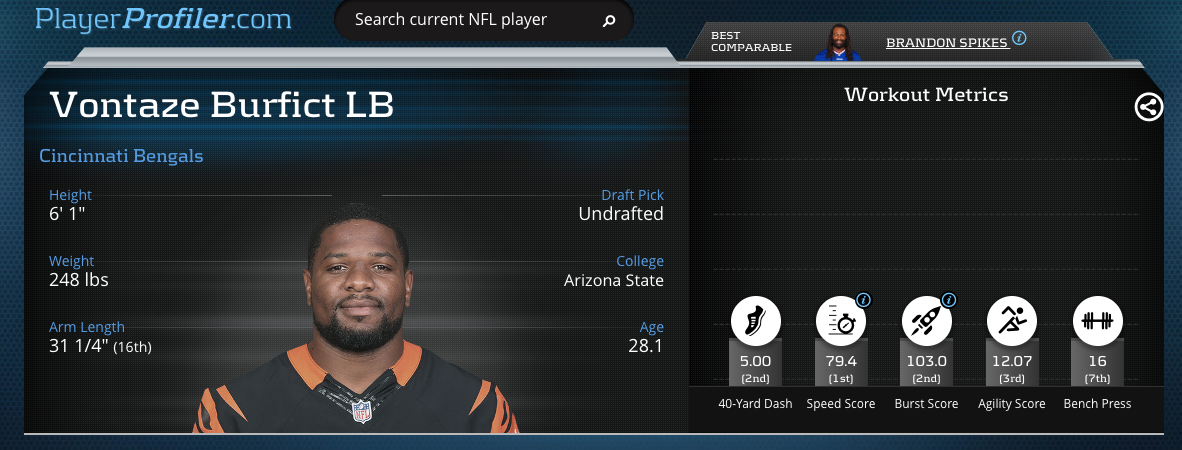Click Brandon Spikes thumbnail photo
The height and width of the screenshot is (450, 1182).
tap(838, 42)
